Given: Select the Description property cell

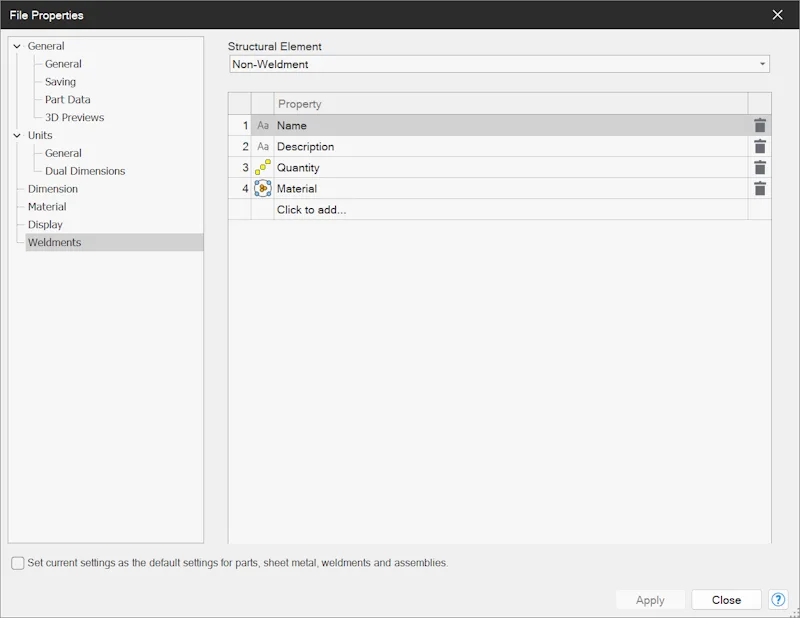Looking at the screenshot, I should coord(511,146).
